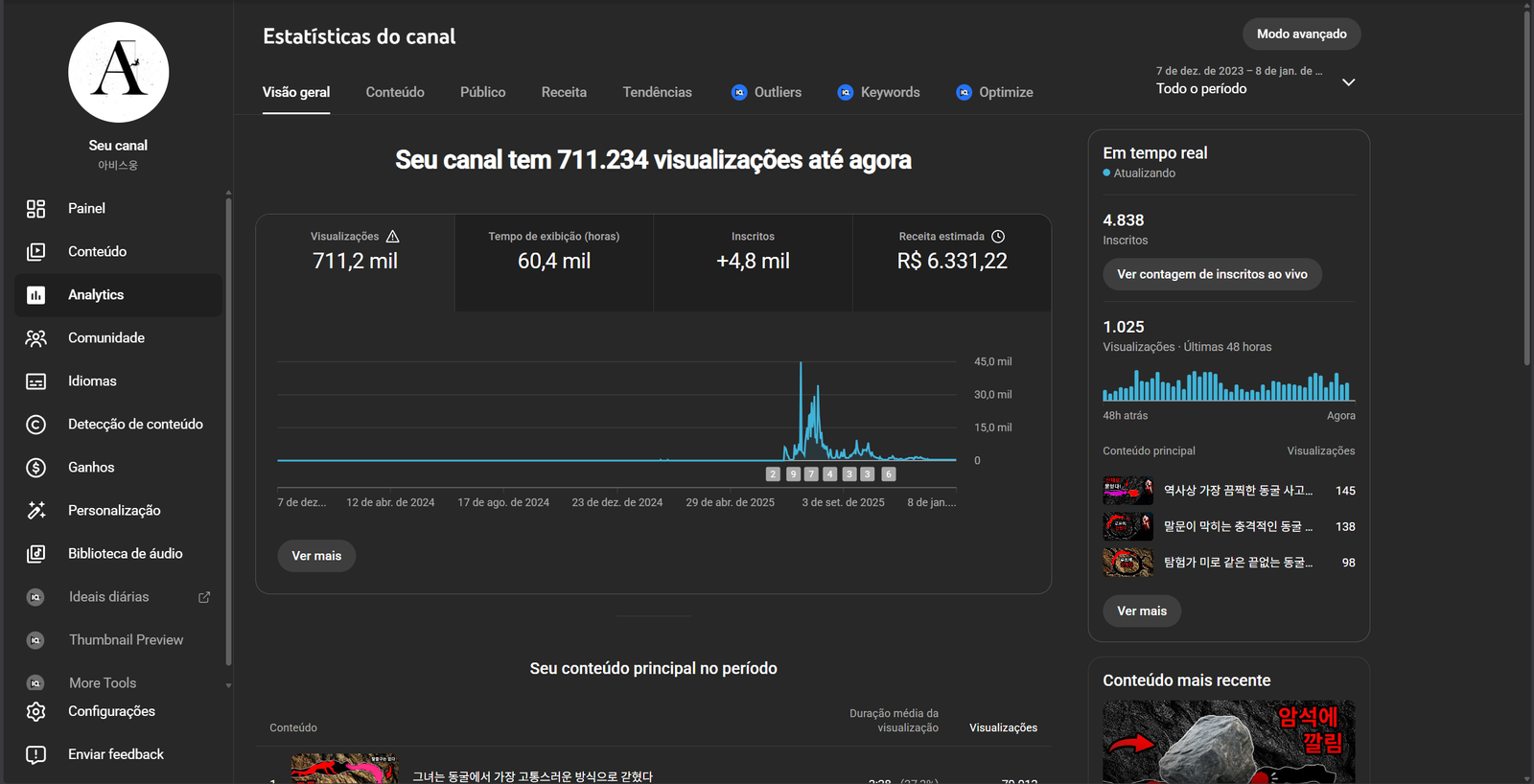This screenshot has width=1534, height=784.
Task: Click the page's vertical scrollbar
Action: 1527,187
